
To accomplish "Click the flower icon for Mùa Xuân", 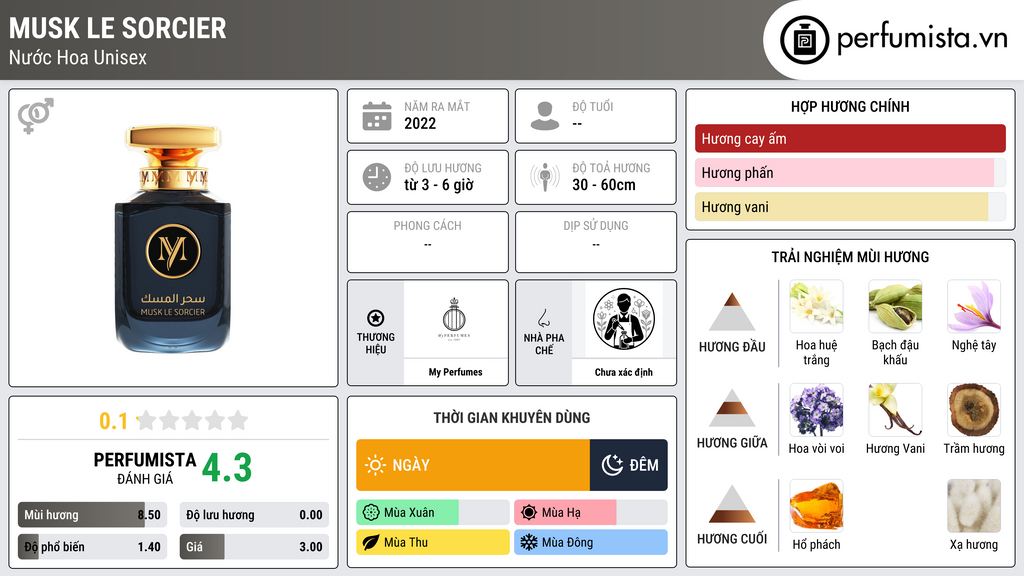I will 371,513.
